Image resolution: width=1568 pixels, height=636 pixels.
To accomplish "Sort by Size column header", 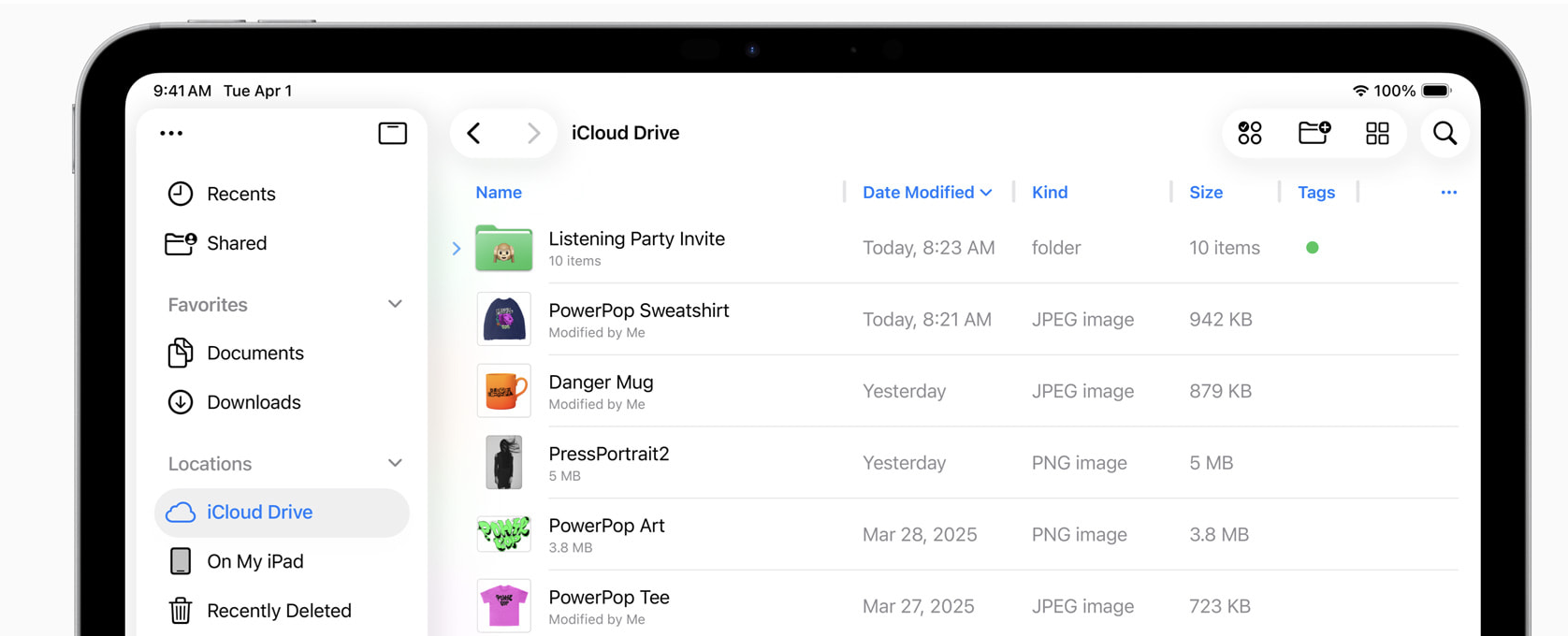I will (x=1206, y=192).
